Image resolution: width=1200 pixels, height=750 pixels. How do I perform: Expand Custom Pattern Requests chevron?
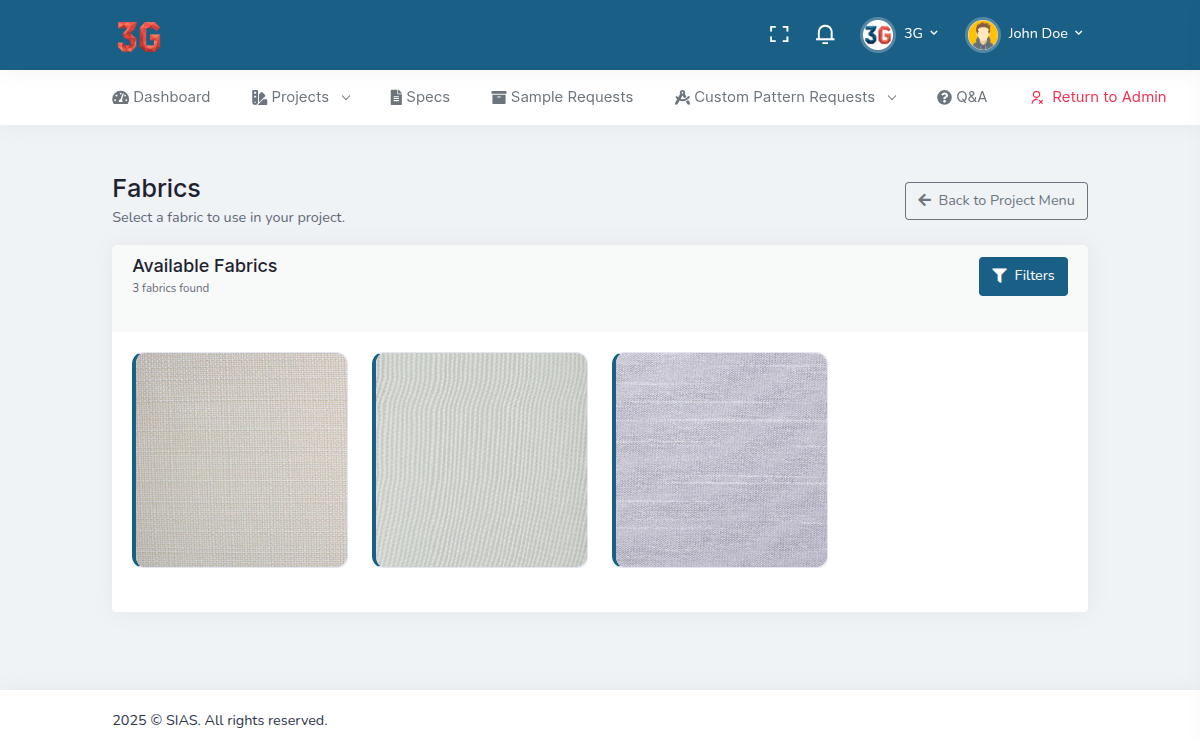click(x=892, y=98)
